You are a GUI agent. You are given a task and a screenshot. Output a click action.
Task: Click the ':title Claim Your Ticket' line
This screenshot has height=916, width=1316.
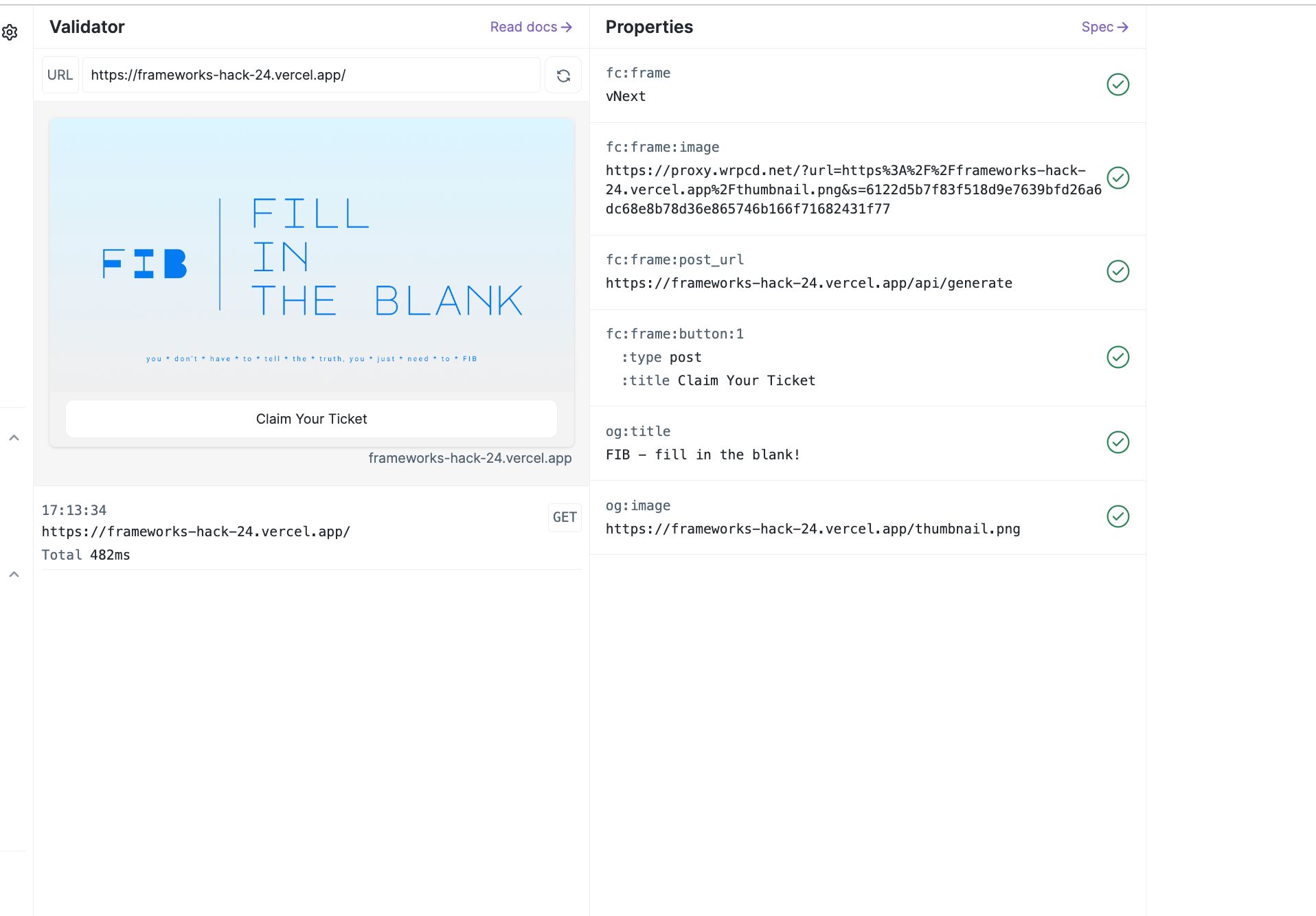pyautogui.click(x=718, y=380)
